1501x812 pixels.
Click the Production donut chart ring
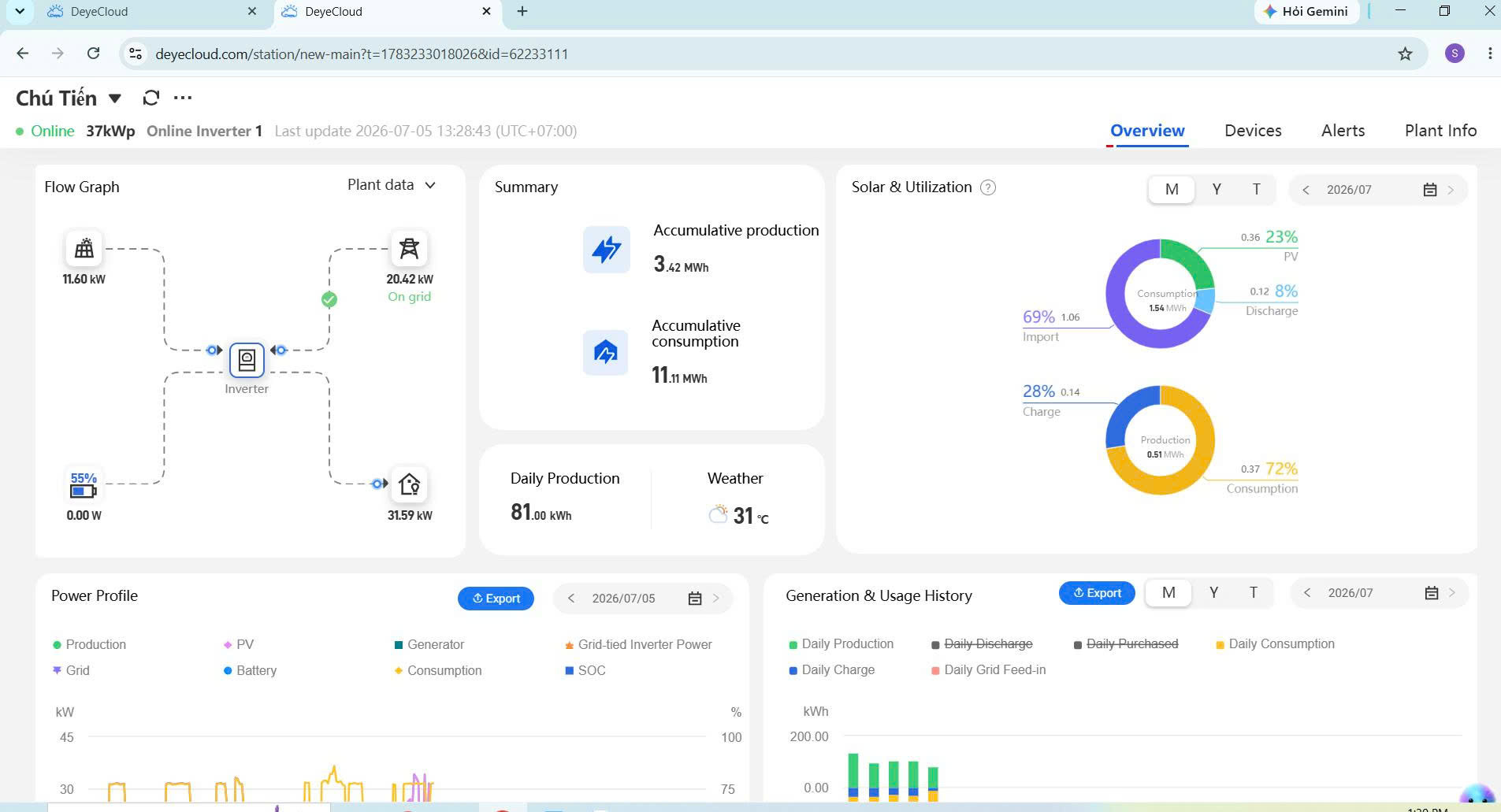click(x=1160, y=440)
